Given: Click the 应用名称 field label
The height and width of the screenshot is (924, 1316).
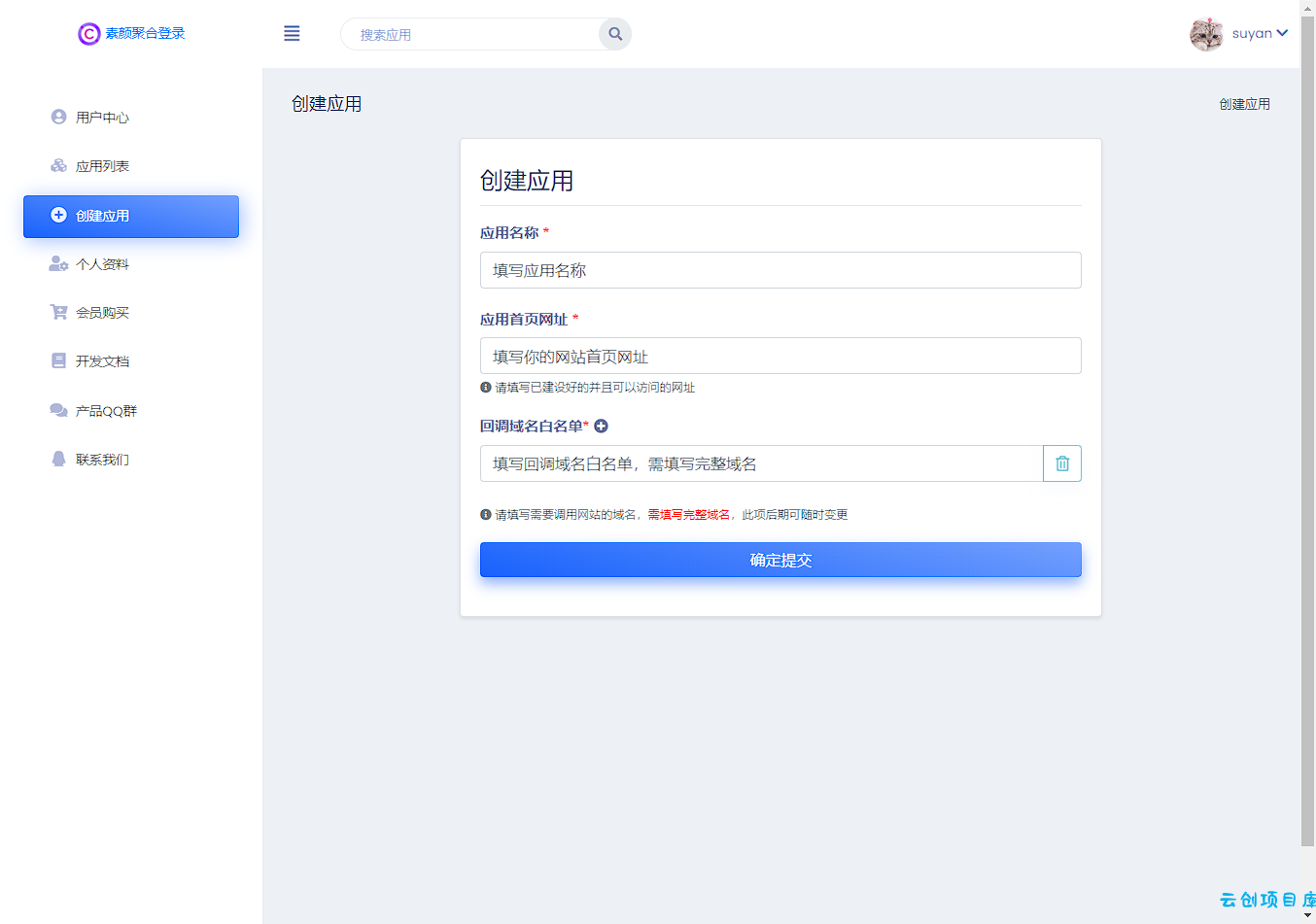Looking at the screenshot, I should [509, 233].
